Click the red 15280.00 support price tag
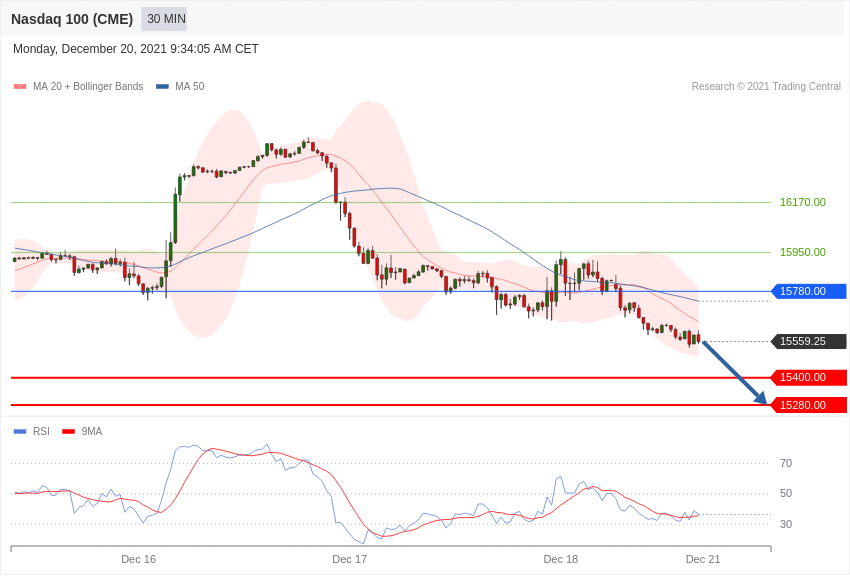The image size is (850, 576). pos(809,405)
